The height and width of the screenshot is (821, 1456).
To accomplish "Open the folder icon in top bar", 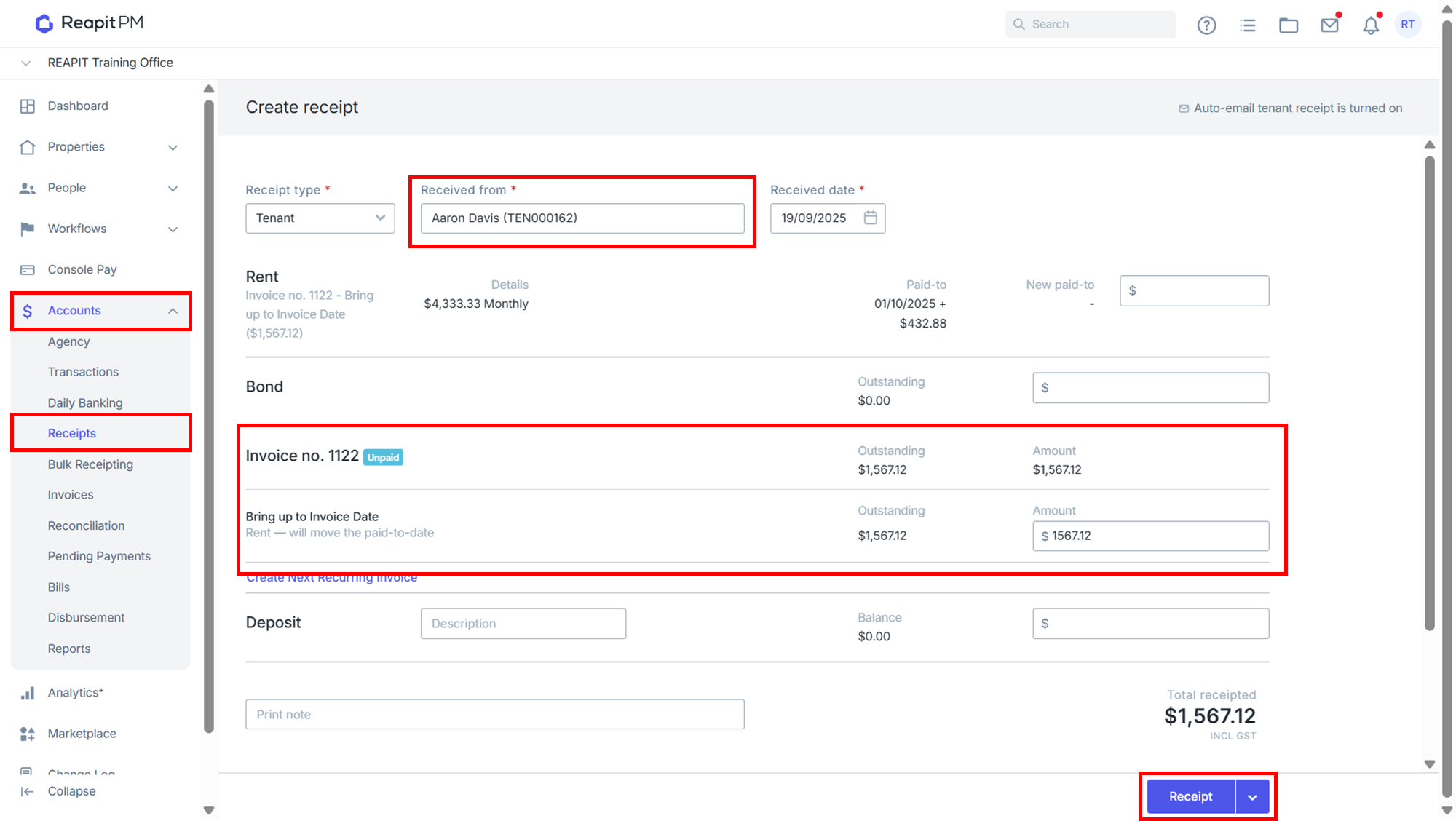I will (x=1289, y=25).
